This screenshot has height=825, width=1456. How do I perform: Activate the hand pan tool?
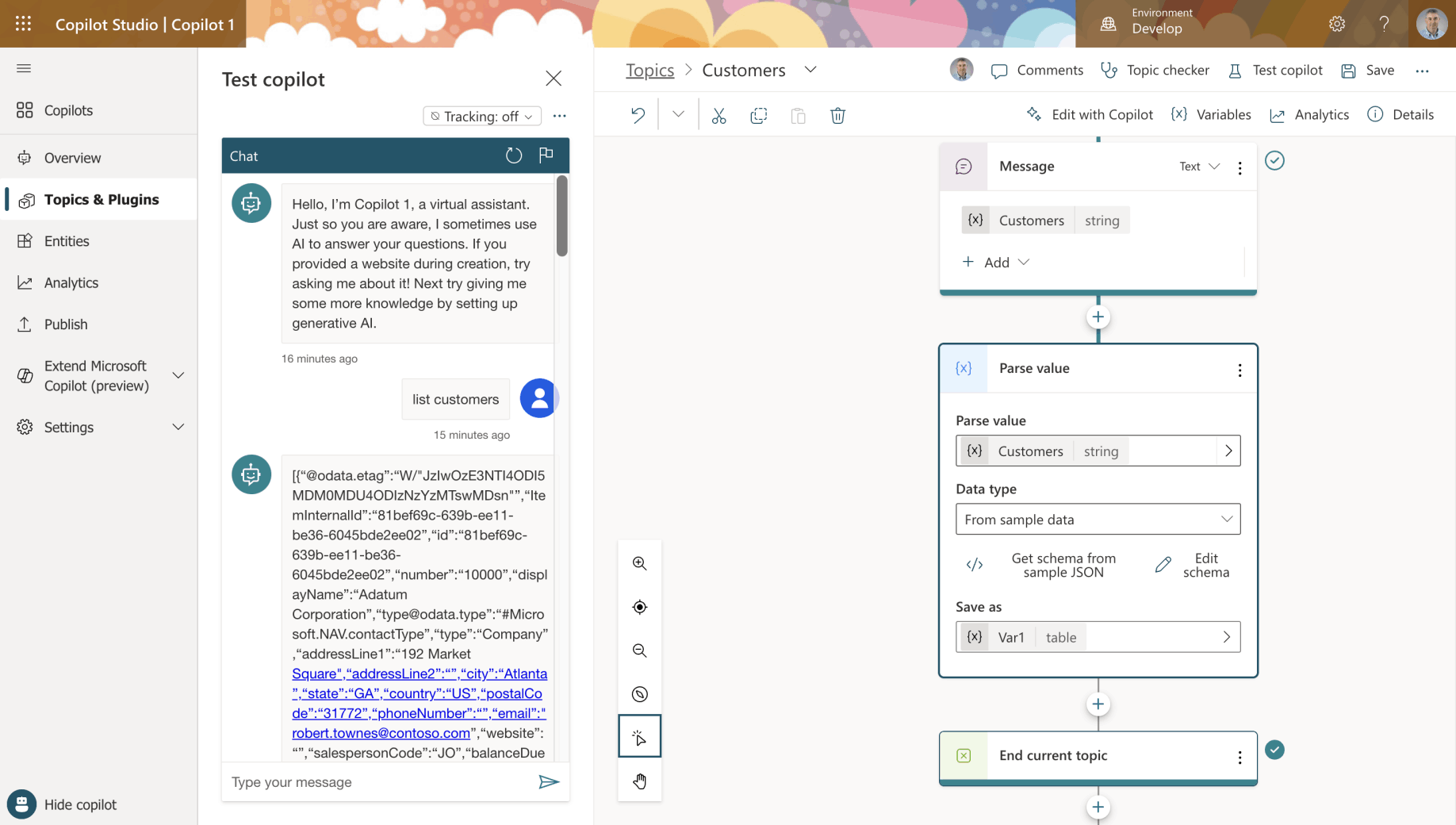(639, 781)
